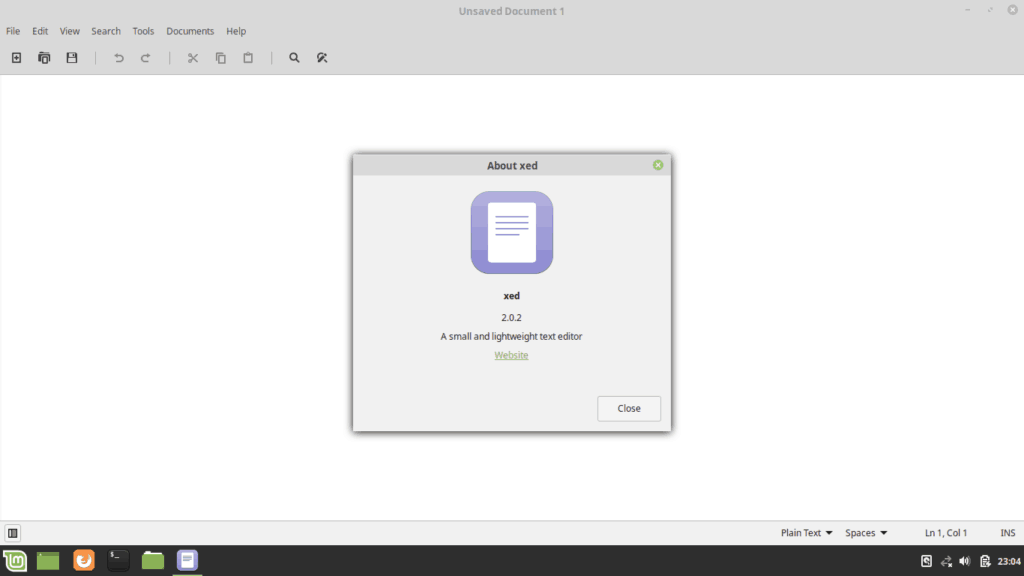The height and width of the screenshot is (576, 1024).
Task: Launch Terminal from the taskbar
Action: click(x=118, y=560)
